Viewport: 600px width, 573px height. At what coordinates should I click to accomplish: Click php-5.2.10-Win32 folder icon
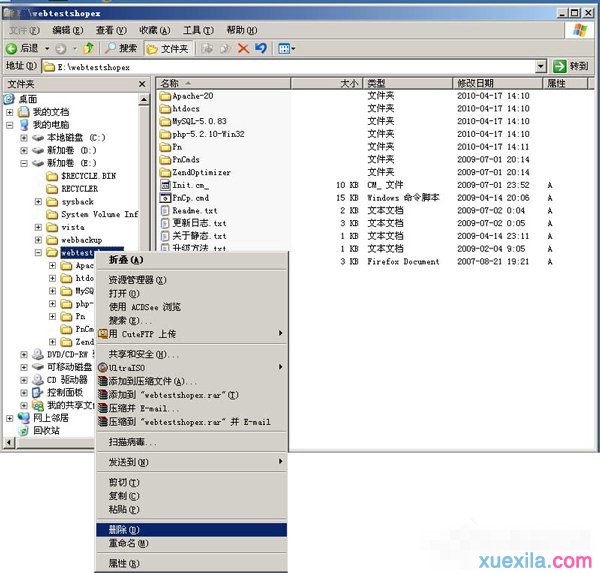[x=165, y=134]
